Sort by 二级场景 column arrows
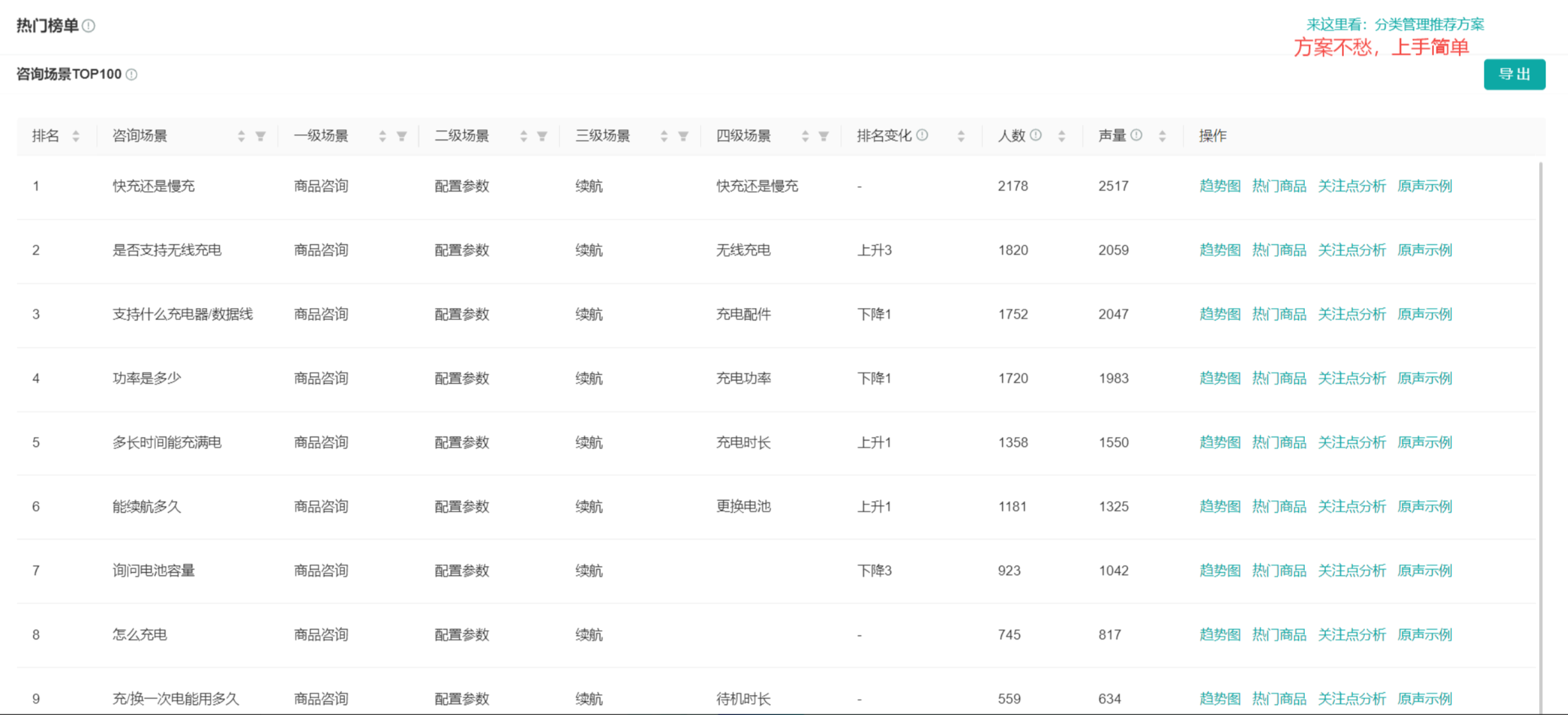This screenshot has width=1568, height=715. pyautogui.click(x=524, y=136)
